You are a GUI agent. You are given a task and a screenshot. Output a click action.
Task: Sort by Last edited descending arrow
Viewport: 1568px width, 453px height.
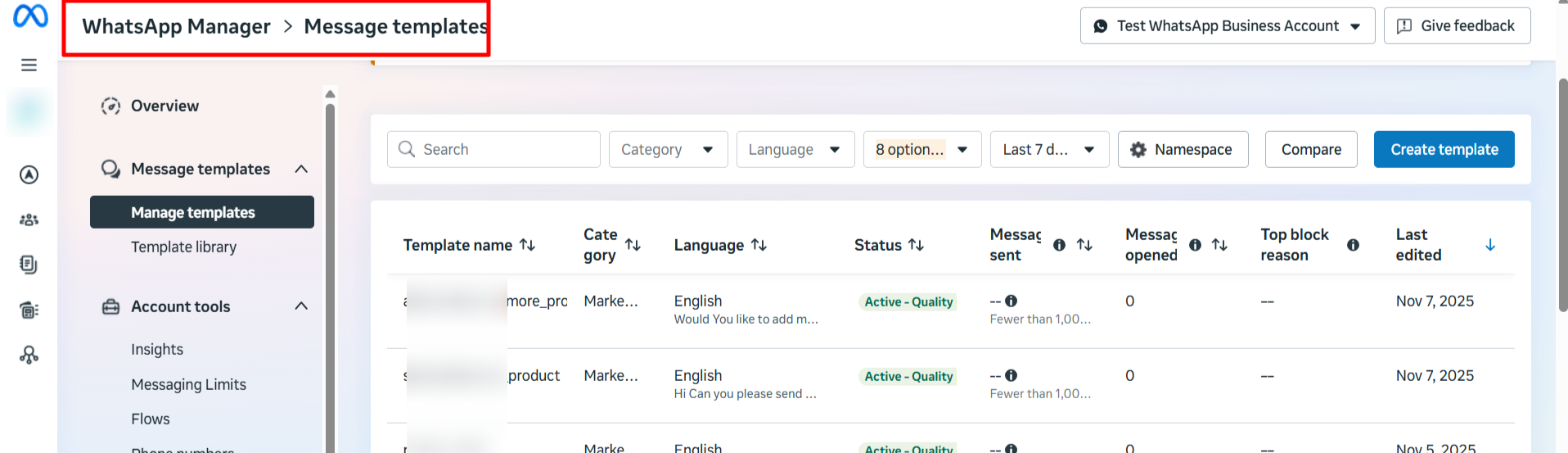[x=1489, y=245]
